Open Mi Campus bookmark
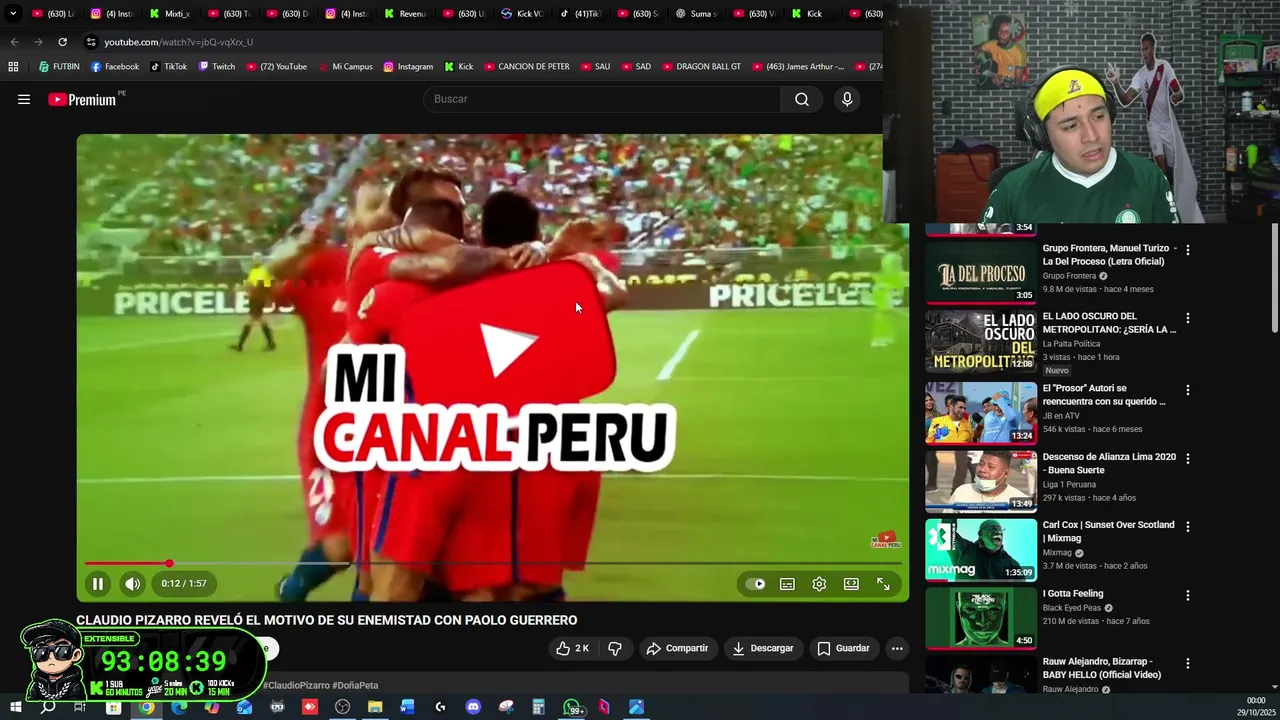The image size is (1280, 720). (345, 67)
